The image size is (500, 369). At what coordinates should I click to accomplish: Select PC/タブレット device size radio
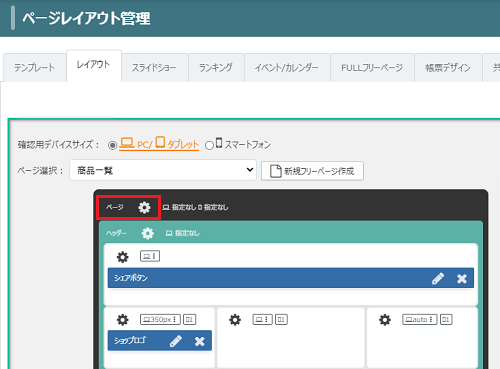point(112,145)
